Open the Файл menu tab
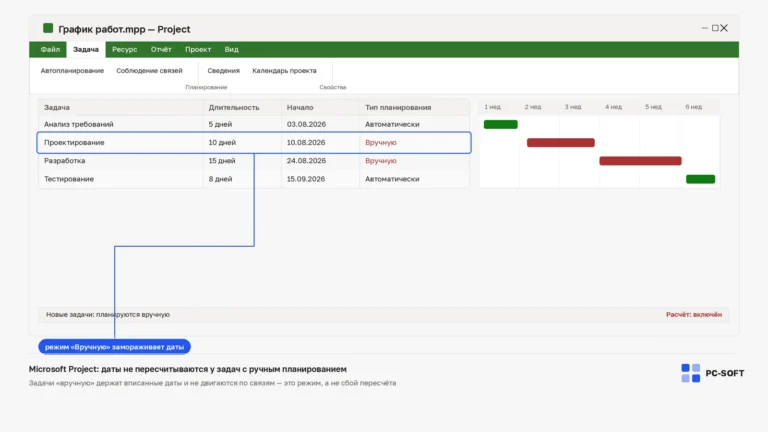This screenshot has height=432, width=768. (x=50, y=49)
